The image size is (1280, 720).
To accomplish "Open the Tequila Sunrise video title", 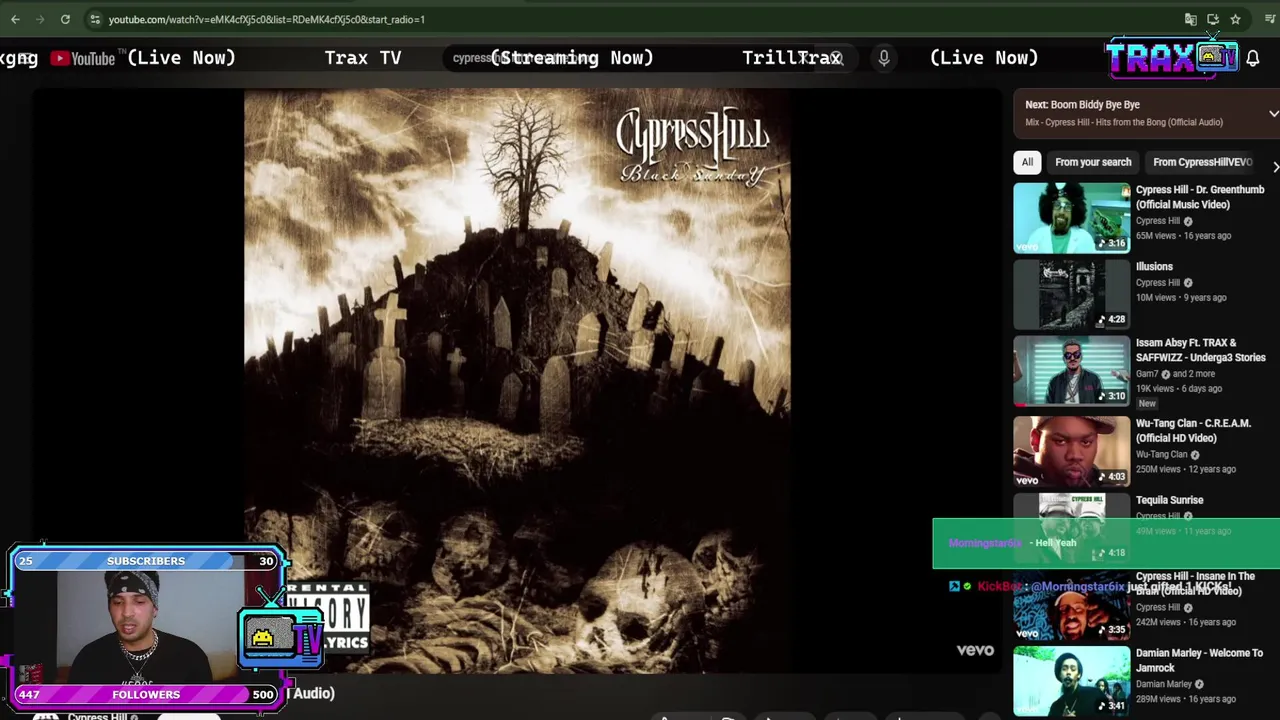I will tap(1169, 500).
